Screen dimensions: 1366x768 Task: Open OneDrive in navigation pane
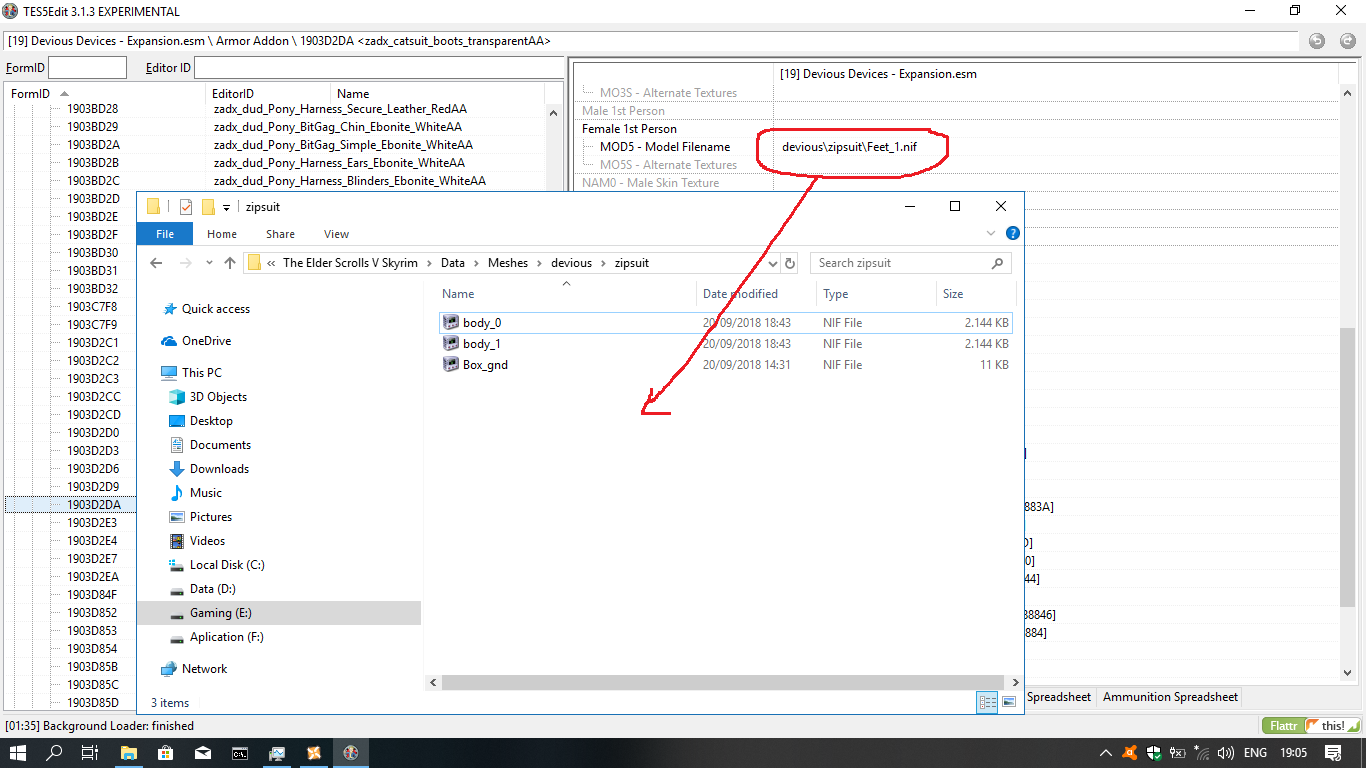click(x=206, y=341)
